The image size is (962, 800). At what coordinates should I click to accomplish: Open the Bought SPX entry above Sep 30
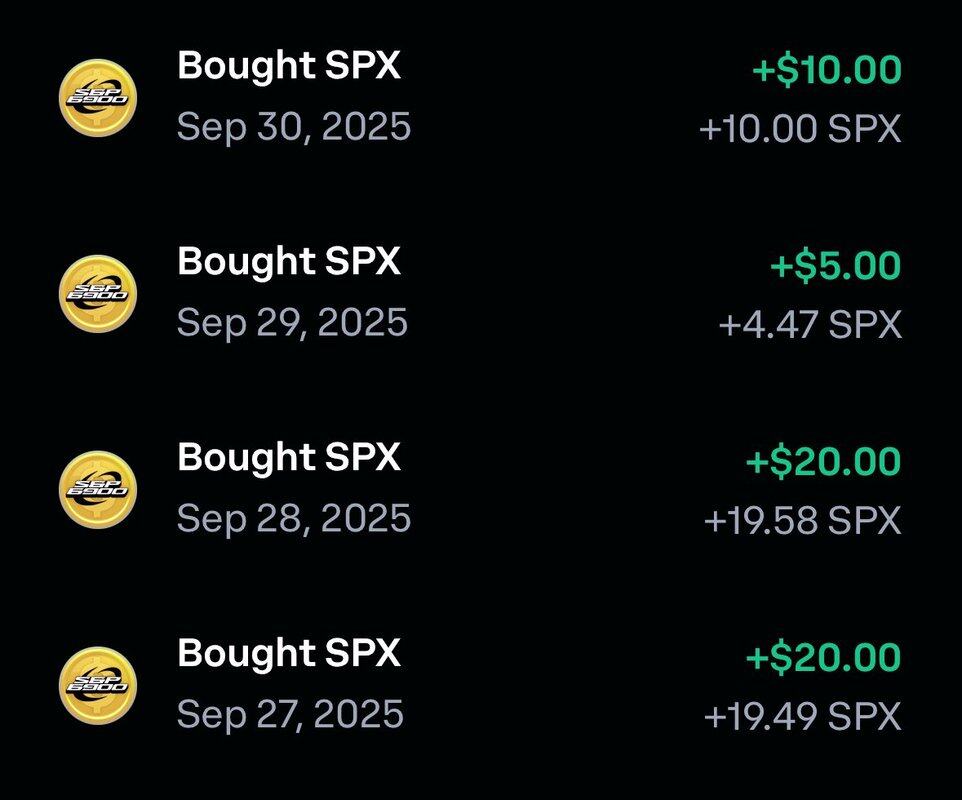click(x=289, y=67)
